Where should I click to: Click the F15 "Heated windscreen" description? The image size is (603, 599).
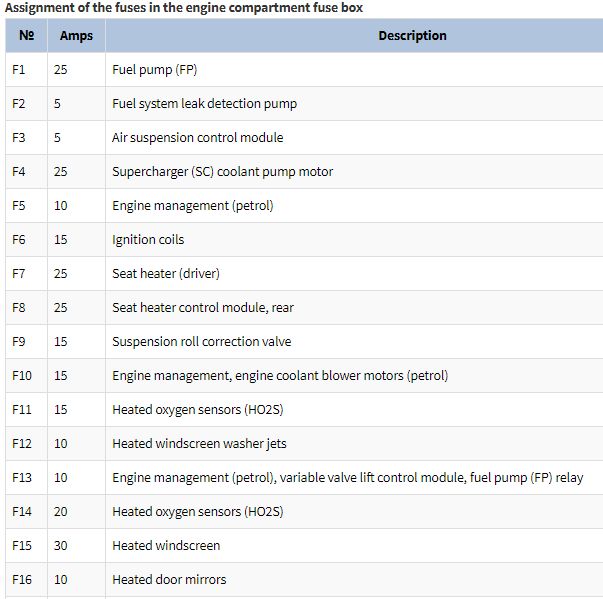pos(166,546)
